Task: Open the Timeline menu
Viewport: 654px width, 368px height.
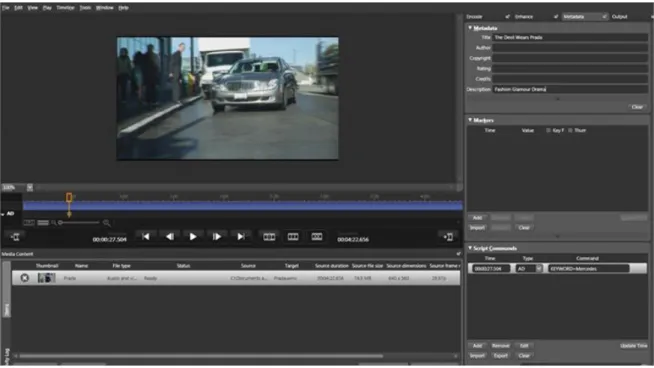Action: pos(65,8)
